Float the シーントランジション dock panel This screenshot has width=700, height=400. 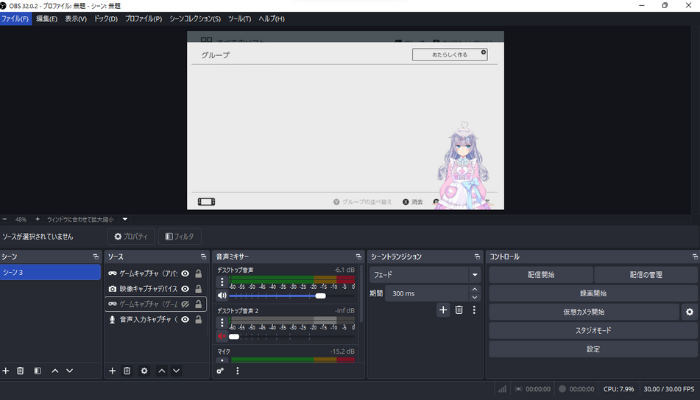[x=477, y=257]
